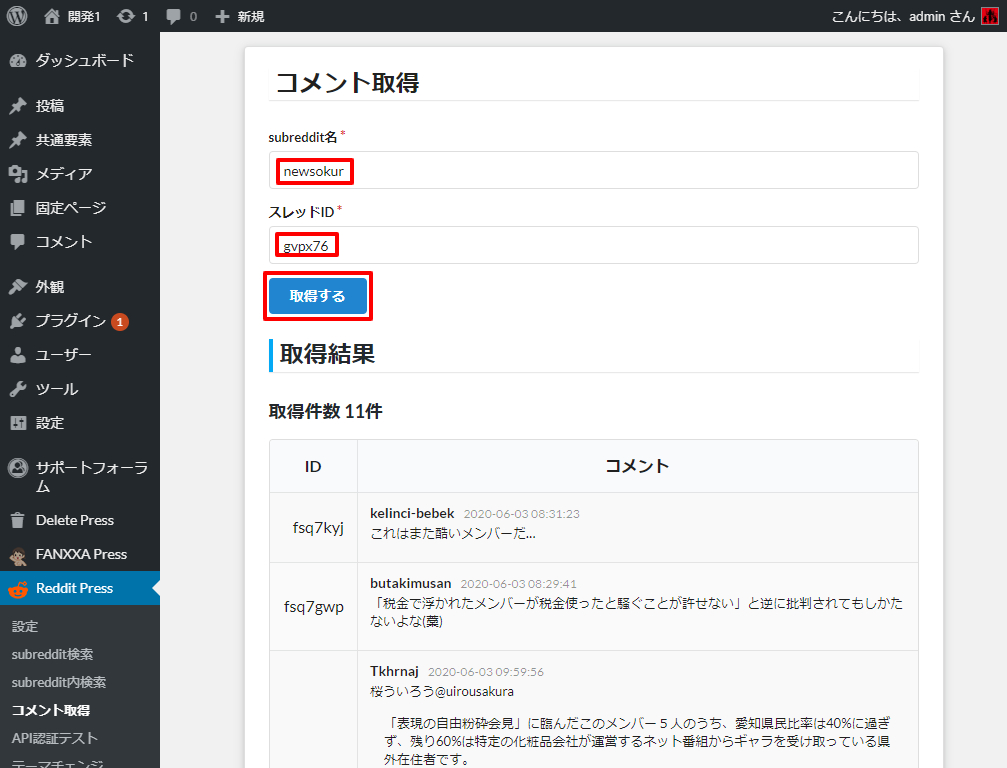Click the 設定 sliders icon
1007x768 pixels.
click(18, 423)
